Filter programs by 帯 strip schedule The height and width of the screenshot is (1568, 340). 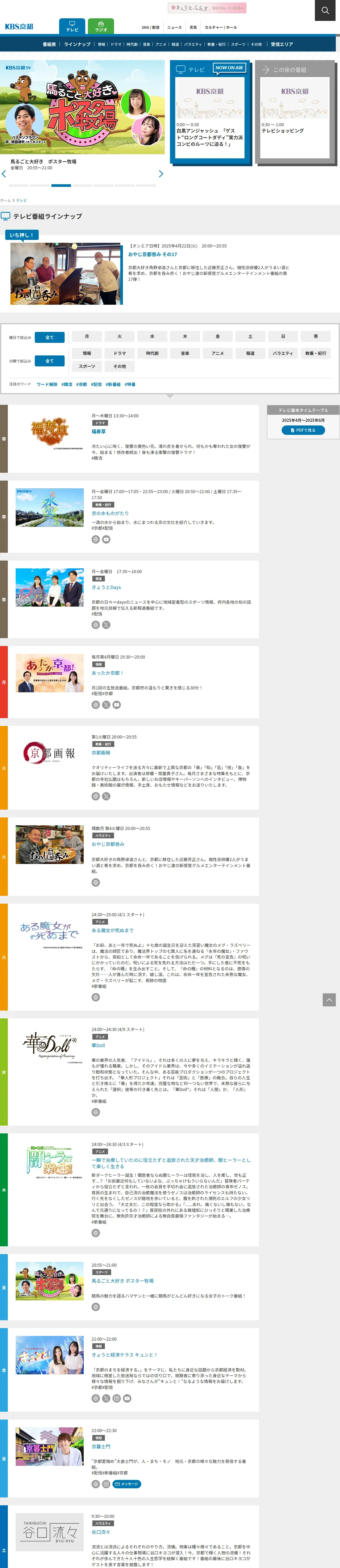[x=316, y=336]
